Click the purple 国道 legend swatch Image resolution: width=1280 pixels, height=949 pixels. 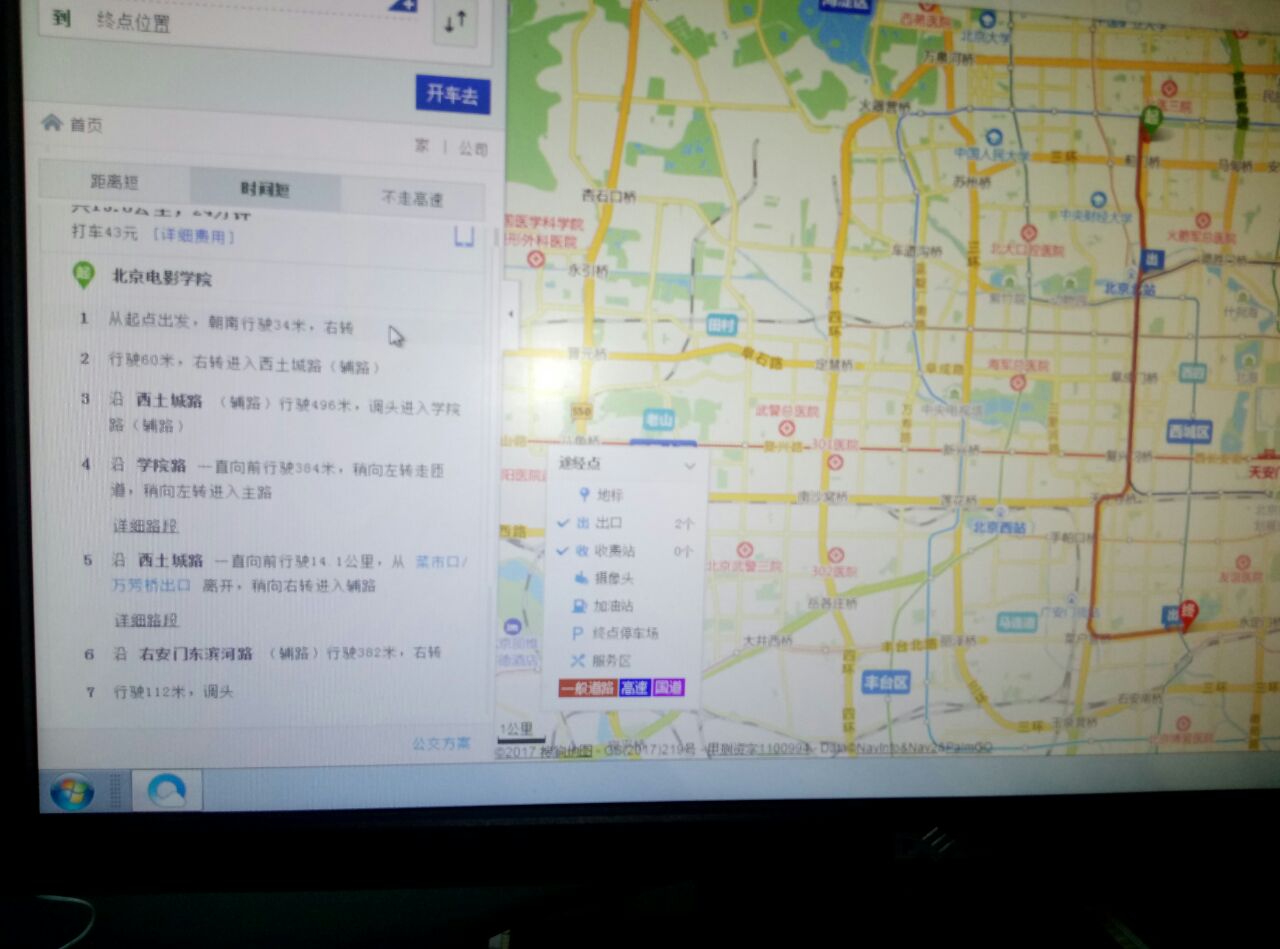[x=668, y=688]
